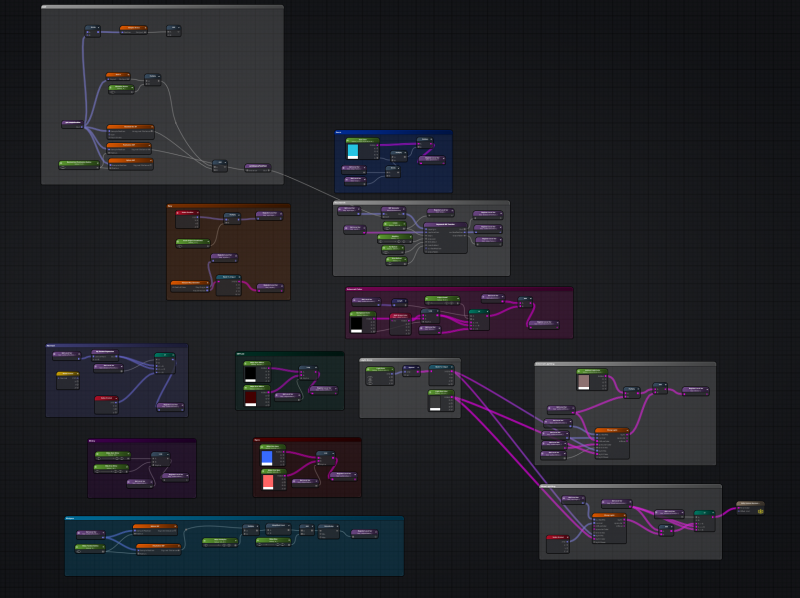Pick the salmon color swatch in the dark red group

(x=267, y=481)
